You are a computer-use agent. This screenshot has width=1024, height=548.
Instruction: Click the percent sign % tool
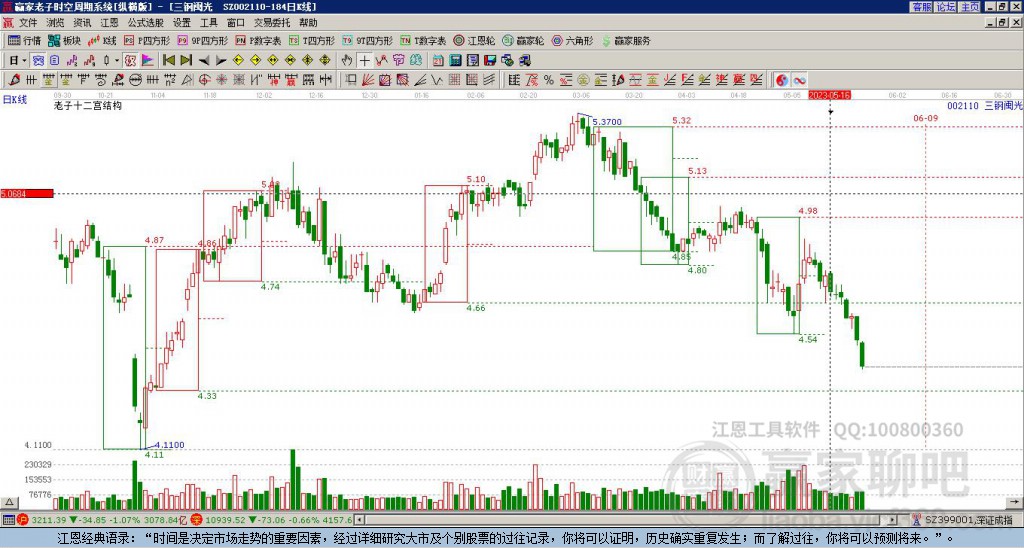coord(549,80)
